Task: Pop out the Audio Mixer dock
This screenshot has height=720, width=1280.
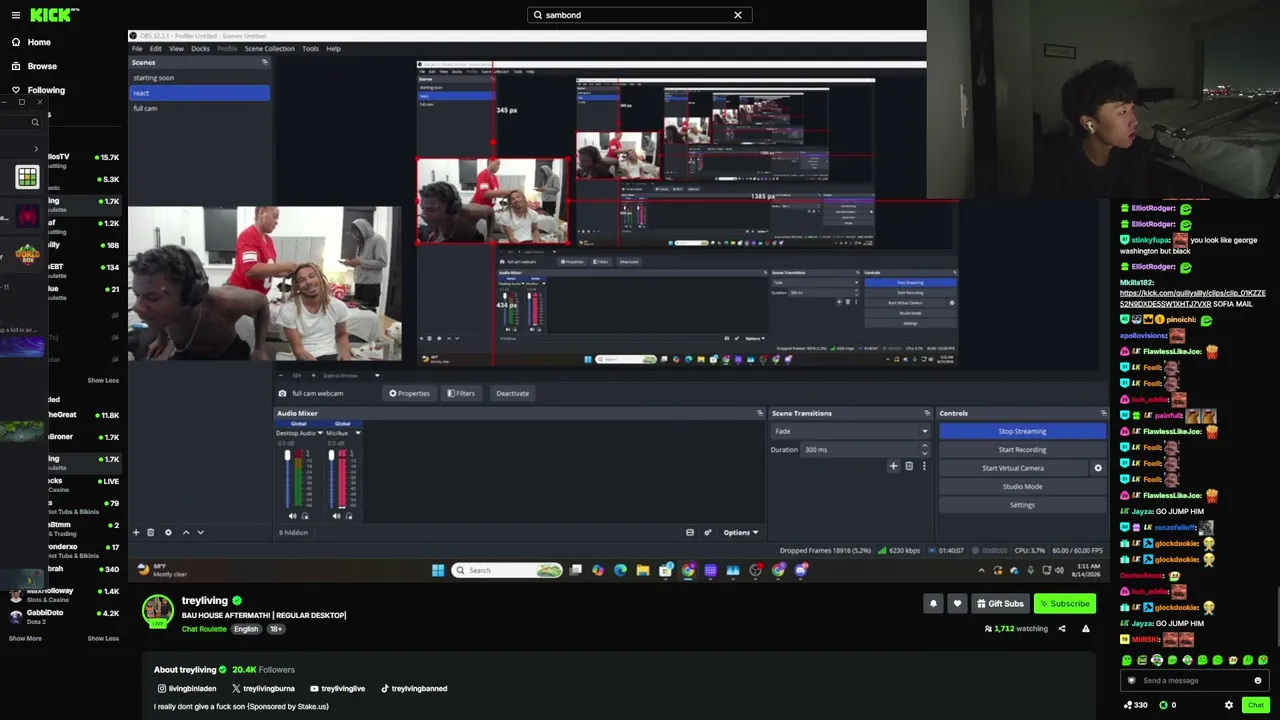Action: tap(760, 413)
